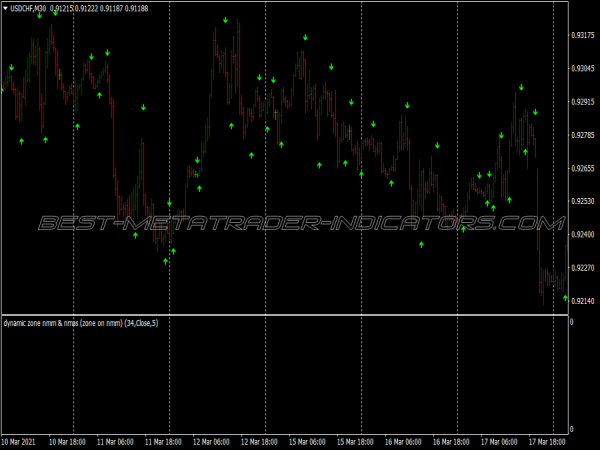This screenshot has height=450, width=600.
Task: Click price level 0.93175 on the scale
Action: (x=583, y=35)
